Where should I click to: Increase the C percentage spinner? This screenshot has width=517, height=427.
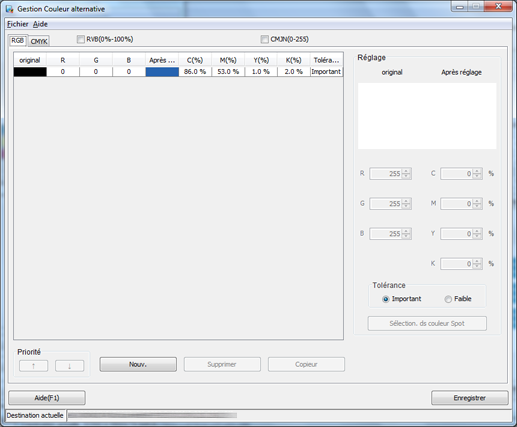(x=477, y=171)
